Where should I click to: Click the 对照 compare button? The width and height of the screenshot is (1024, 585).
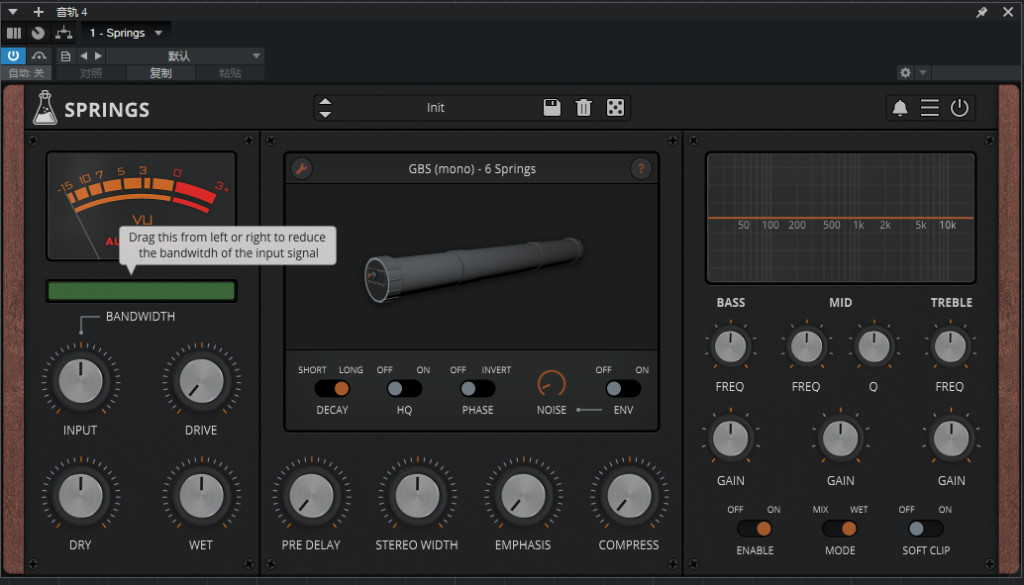coord(91,73)
